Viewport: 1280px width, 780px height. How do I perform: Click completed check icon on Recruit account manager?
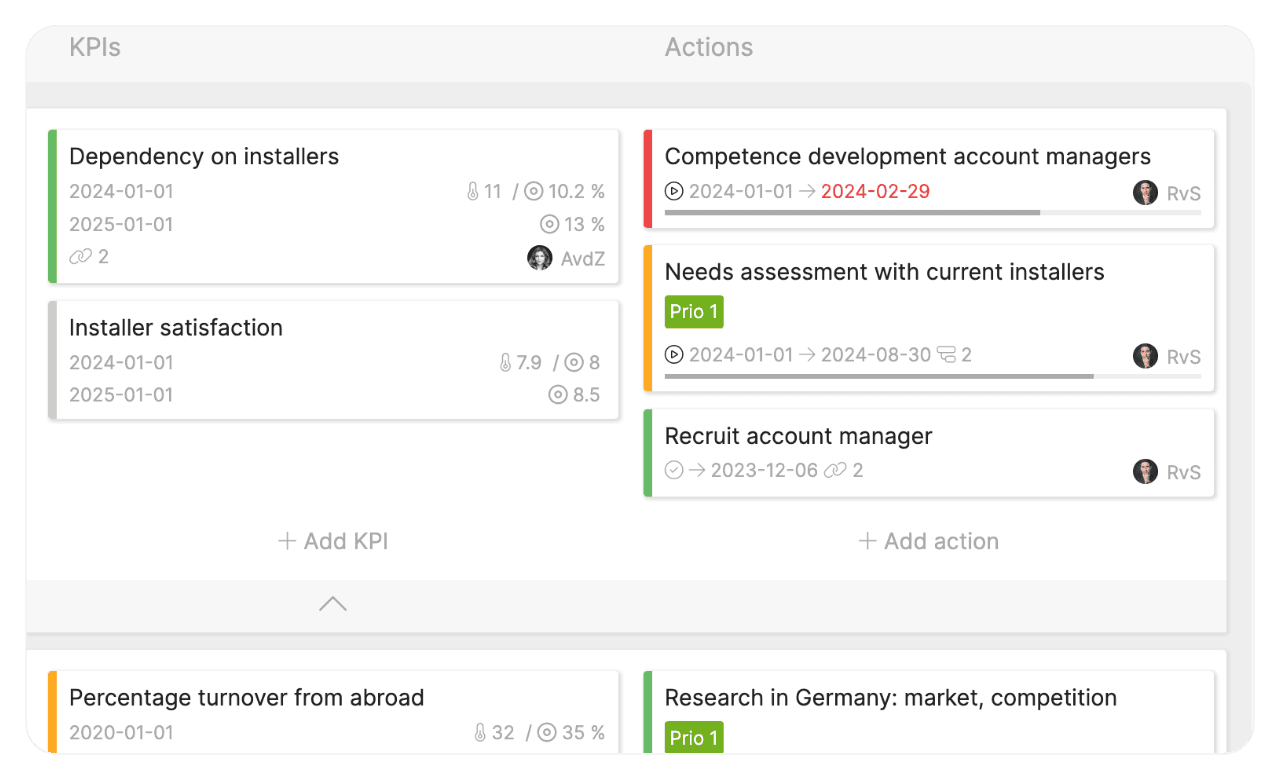pyautogui.click(x=674, y=470)
